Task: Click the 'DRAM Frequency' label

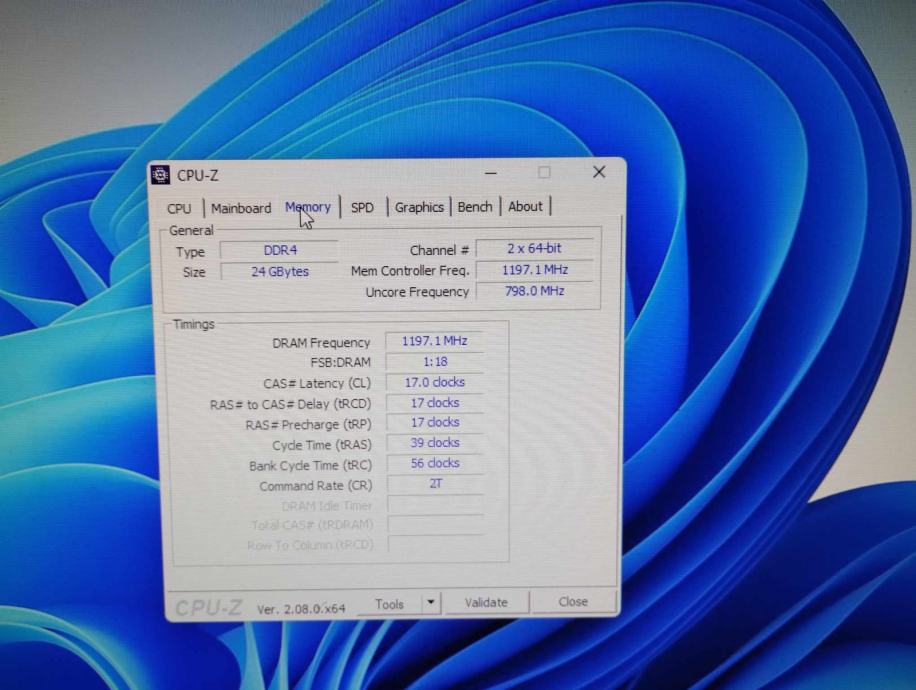Action: [x=321, y=343]
